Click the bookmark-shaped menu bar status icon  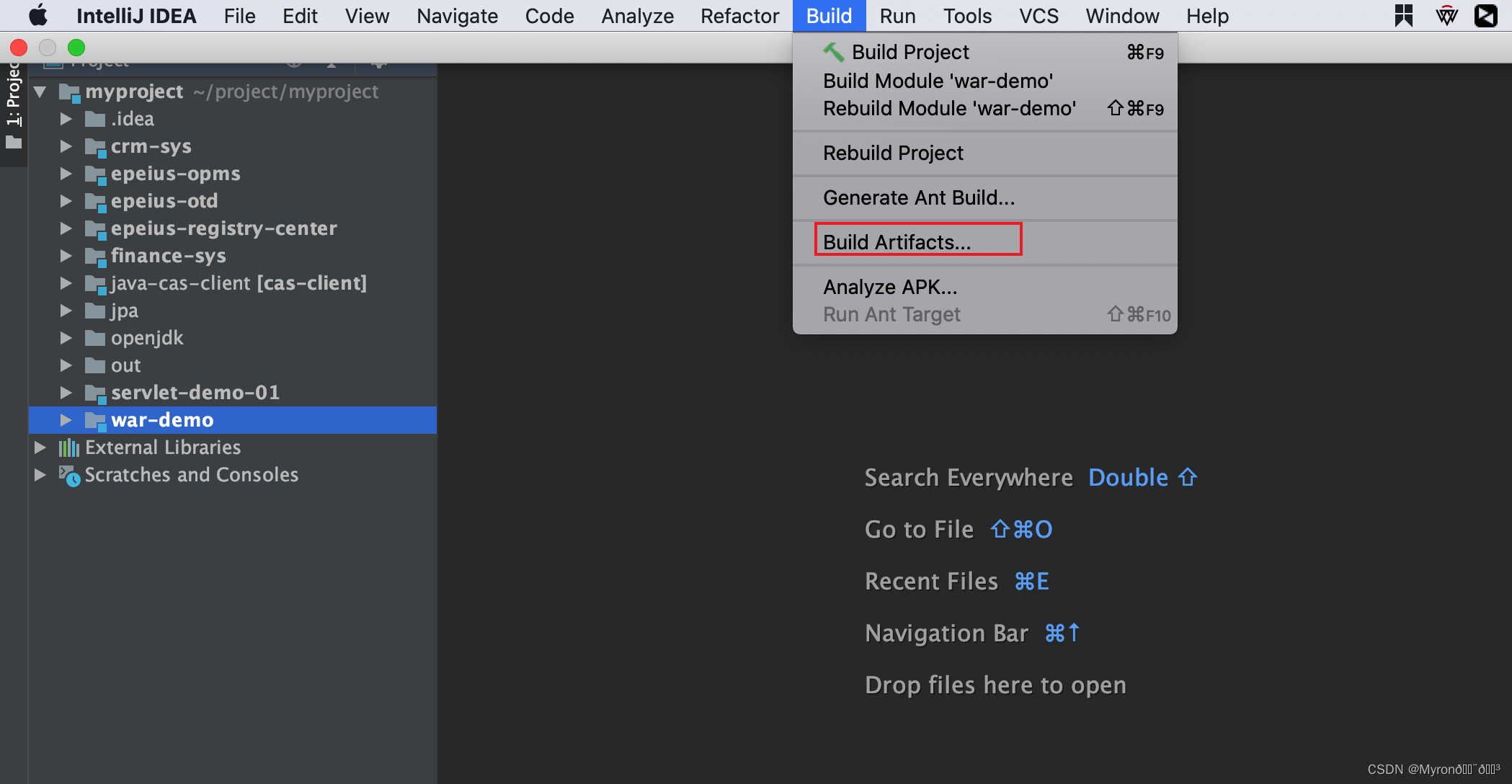(x=1403, y=16)
